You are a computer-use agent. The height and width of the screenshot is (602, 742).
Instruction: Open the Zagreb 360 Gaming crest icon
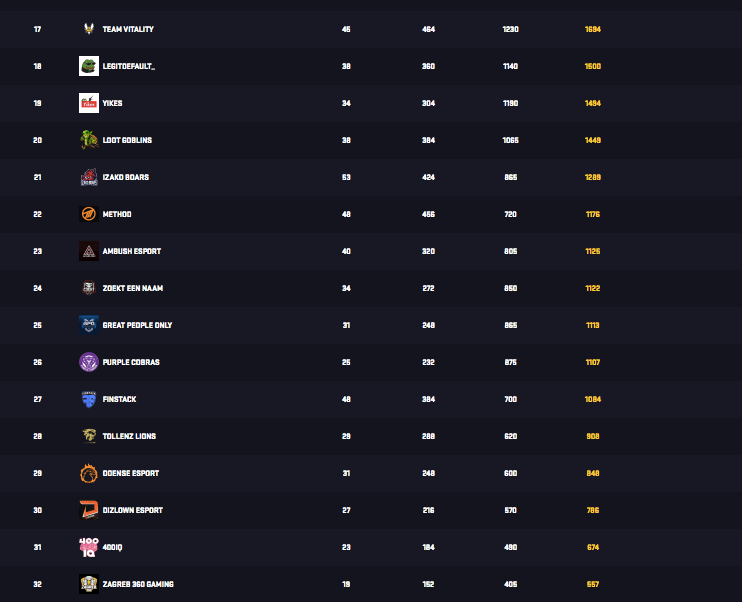88,584
